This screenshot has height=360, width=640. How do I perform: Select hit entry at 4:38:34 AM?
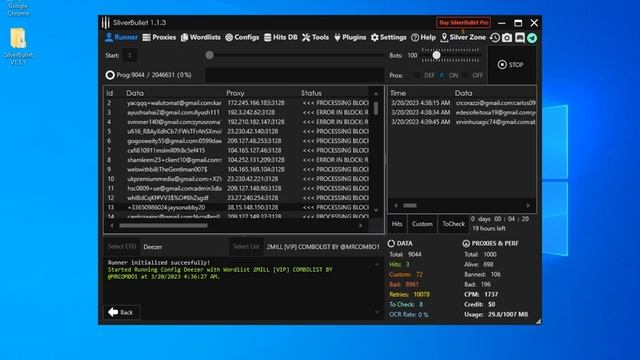point(463,112)
